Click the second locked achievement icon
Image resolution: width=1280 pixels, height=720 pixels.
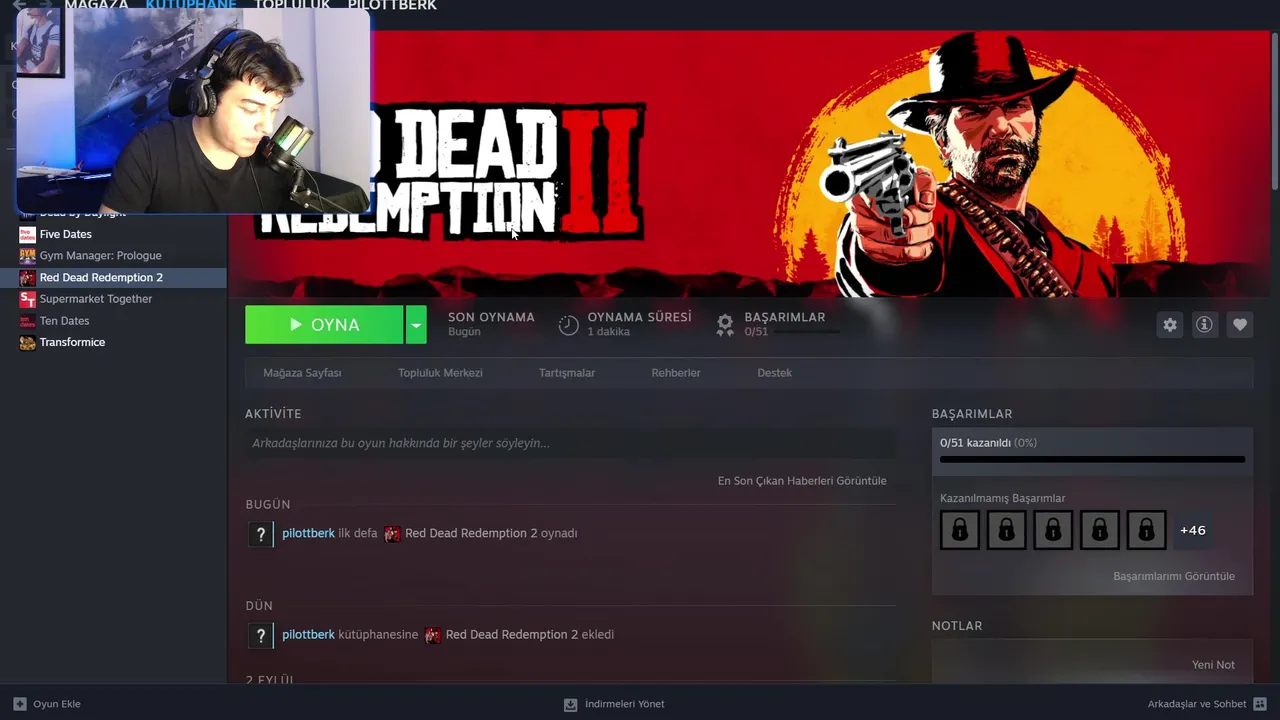1006,530
